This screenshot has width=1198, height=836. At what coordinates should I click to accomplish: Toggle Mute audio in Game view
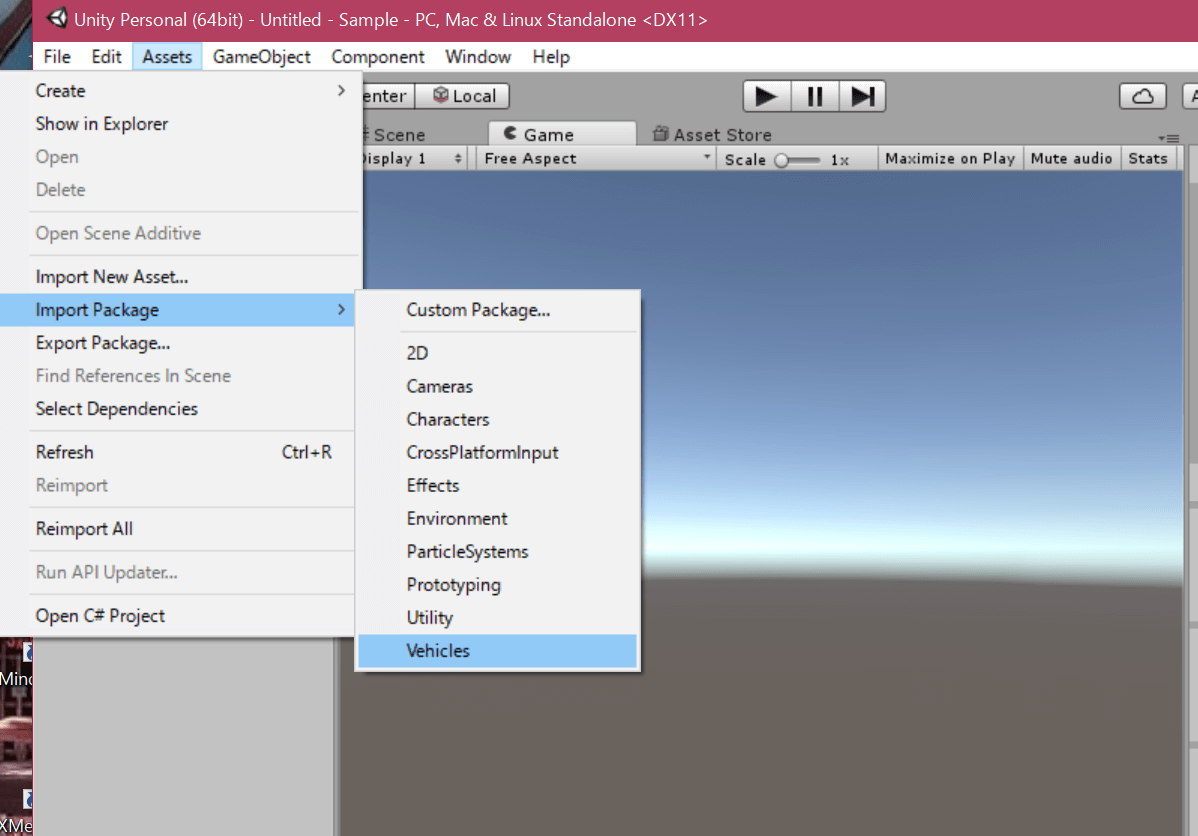click(x=1071, y=158)
